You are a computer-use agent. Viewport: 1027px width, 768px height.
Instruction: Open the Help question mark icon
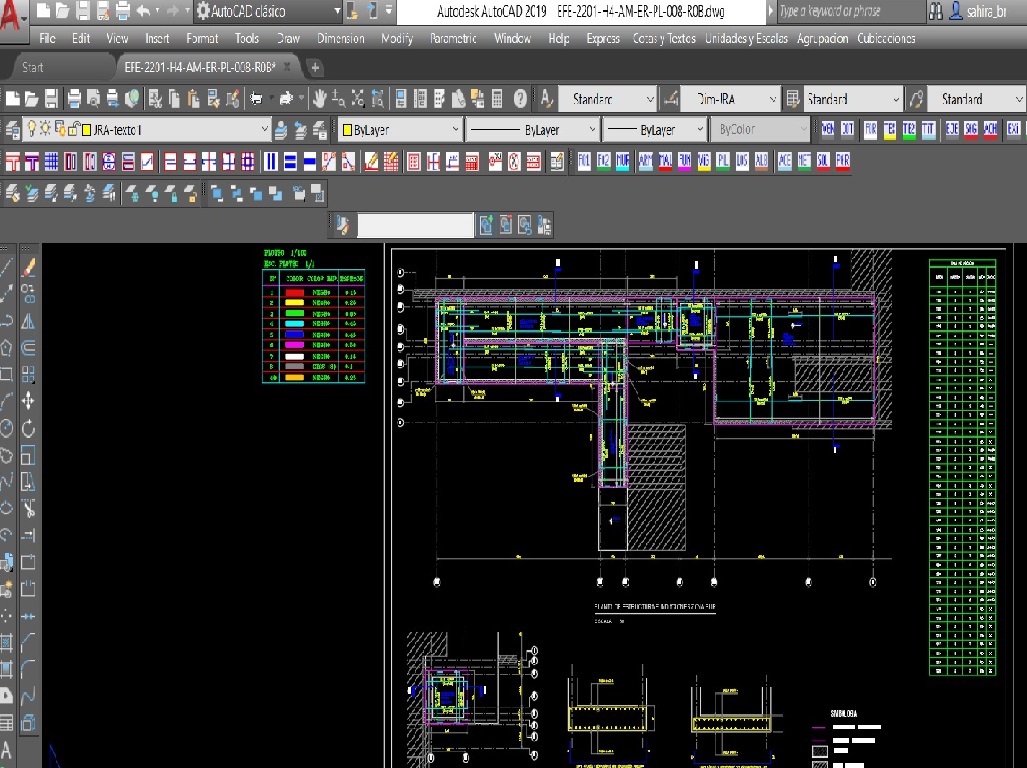(x=520, y=99)
